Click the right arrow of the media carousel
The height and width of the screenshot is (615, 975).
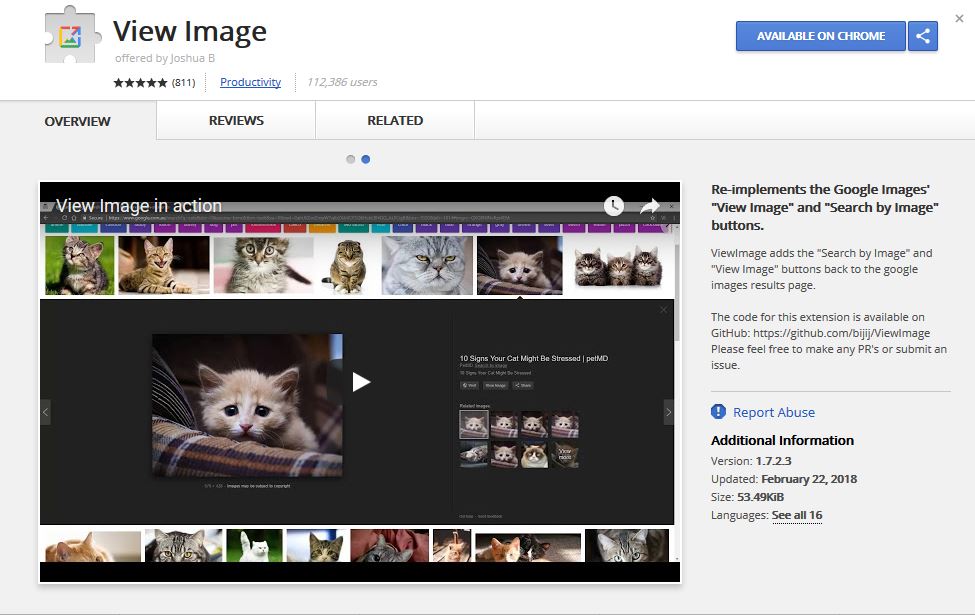click(669, 410)
